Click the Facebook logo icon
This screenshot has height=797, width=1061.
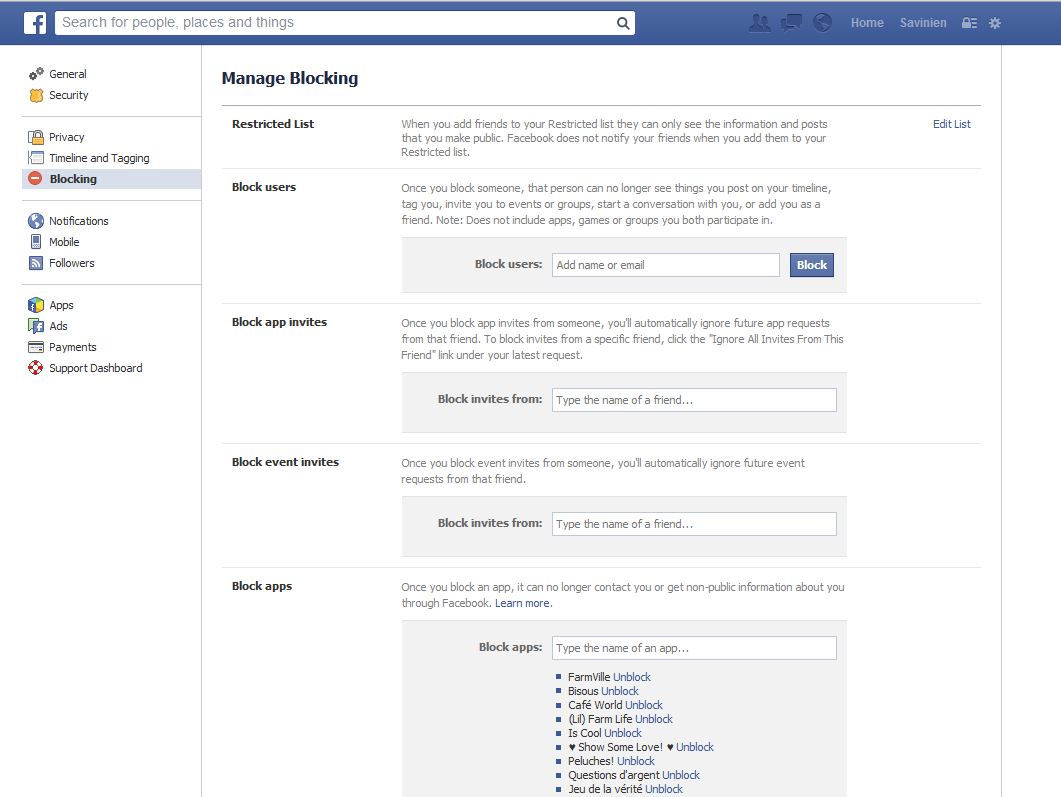(35, 23)
